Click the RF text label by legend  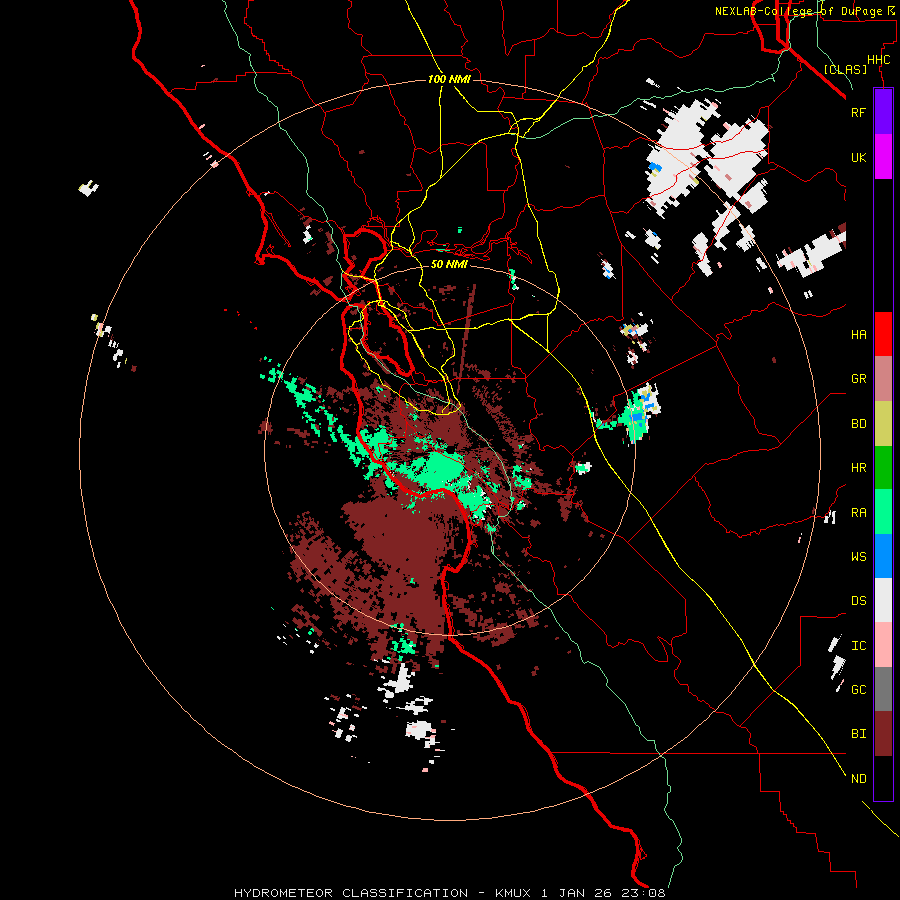[858, 112]
